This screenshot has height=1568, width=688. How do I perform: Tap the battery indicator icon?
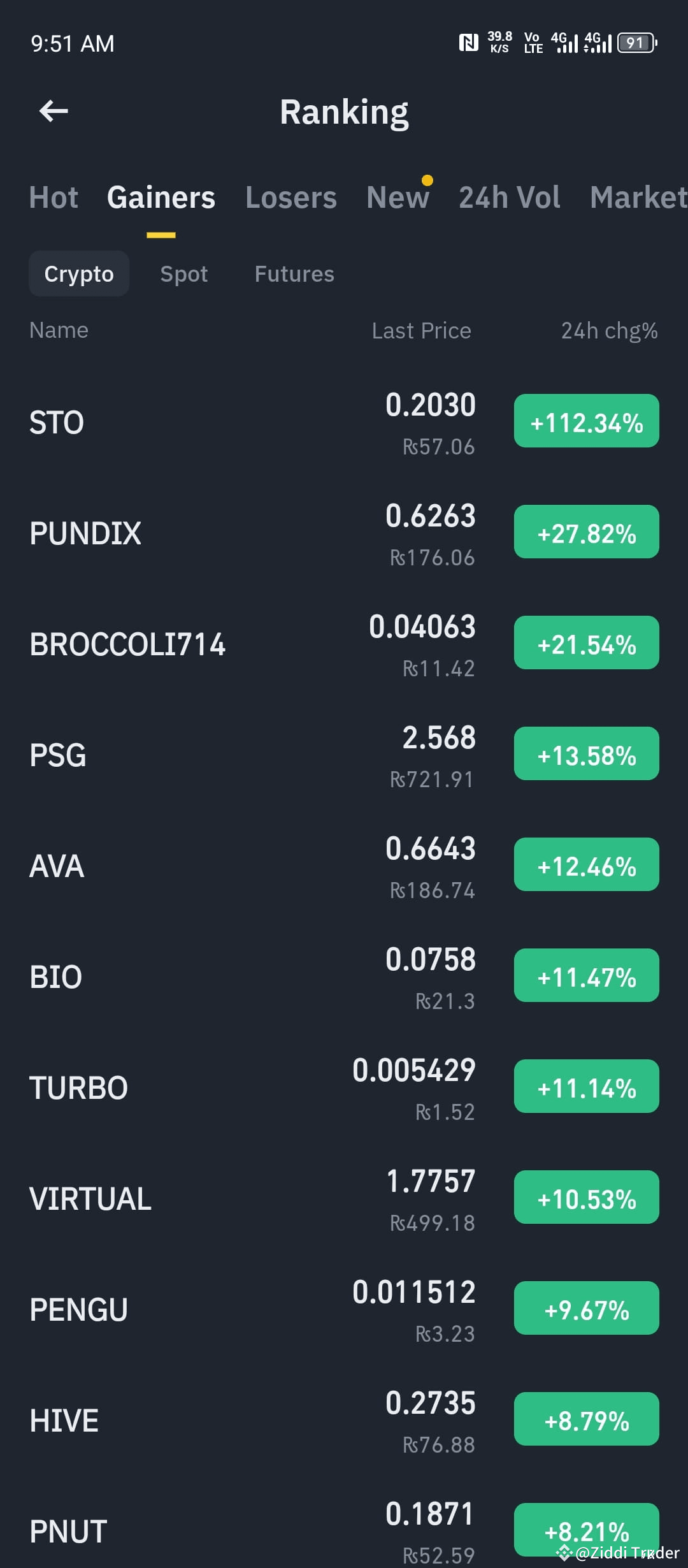(637, 43)
